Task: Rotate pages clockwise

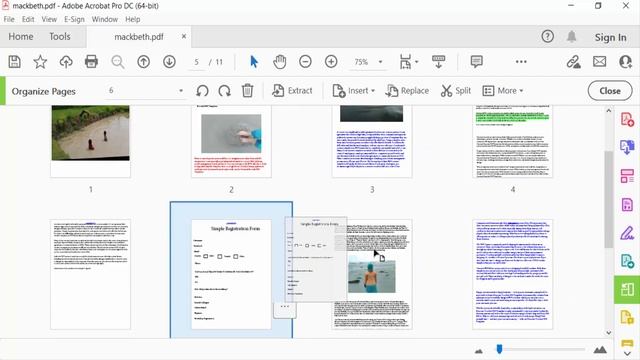Action: 224,91
